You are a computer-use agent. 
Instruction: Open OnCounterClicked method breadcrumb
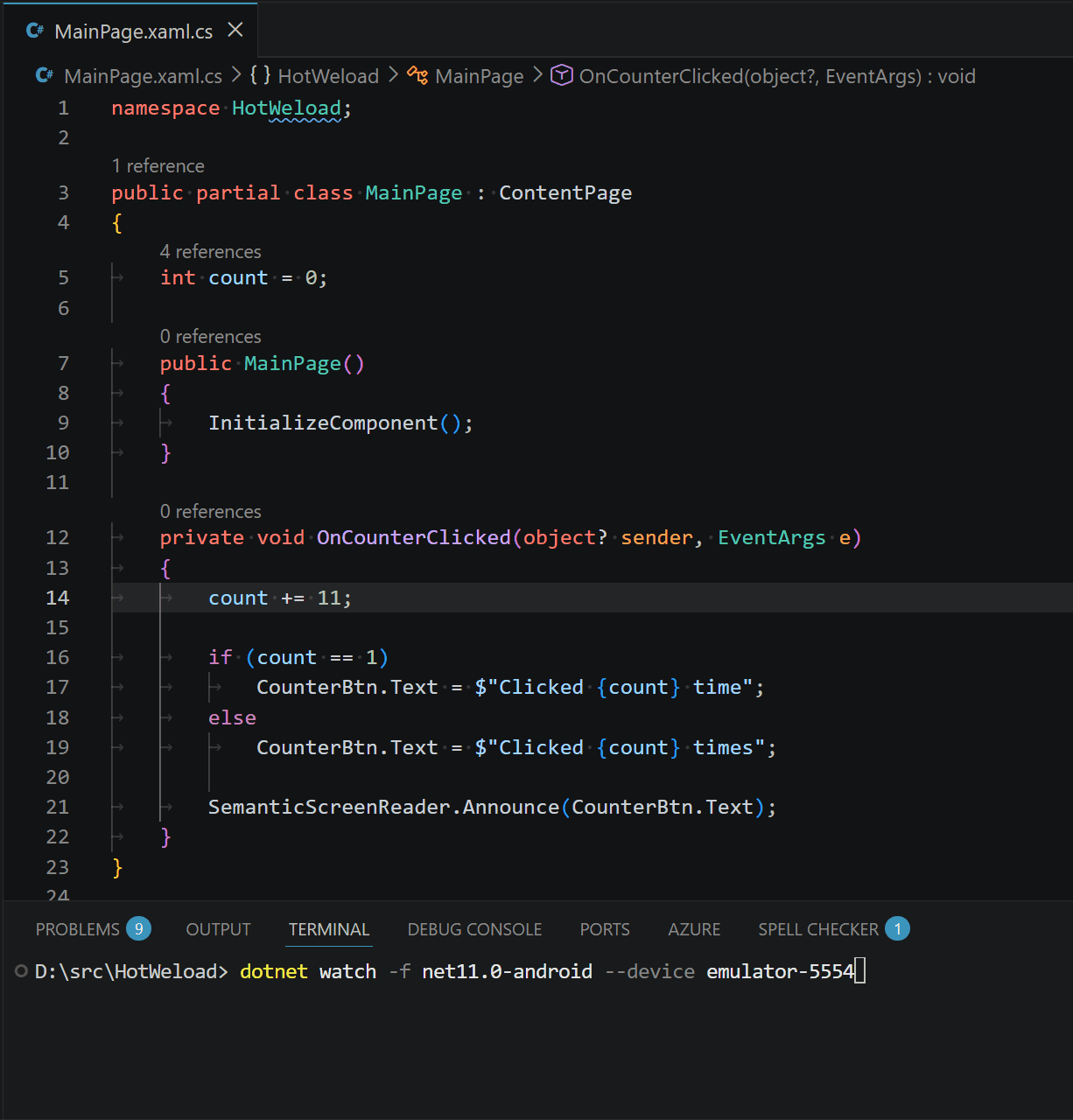click(x=777, y=76)
